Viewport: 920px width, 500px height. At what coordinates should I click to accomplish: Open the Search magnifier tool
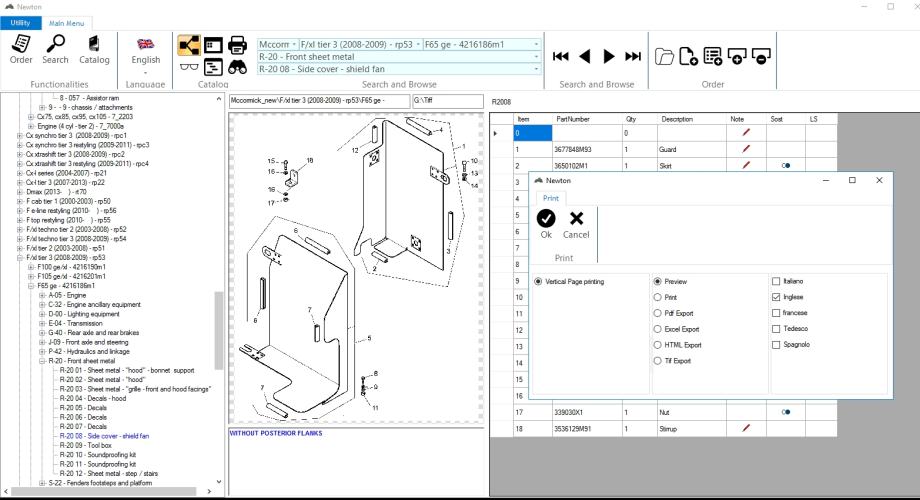coord(55,47)
